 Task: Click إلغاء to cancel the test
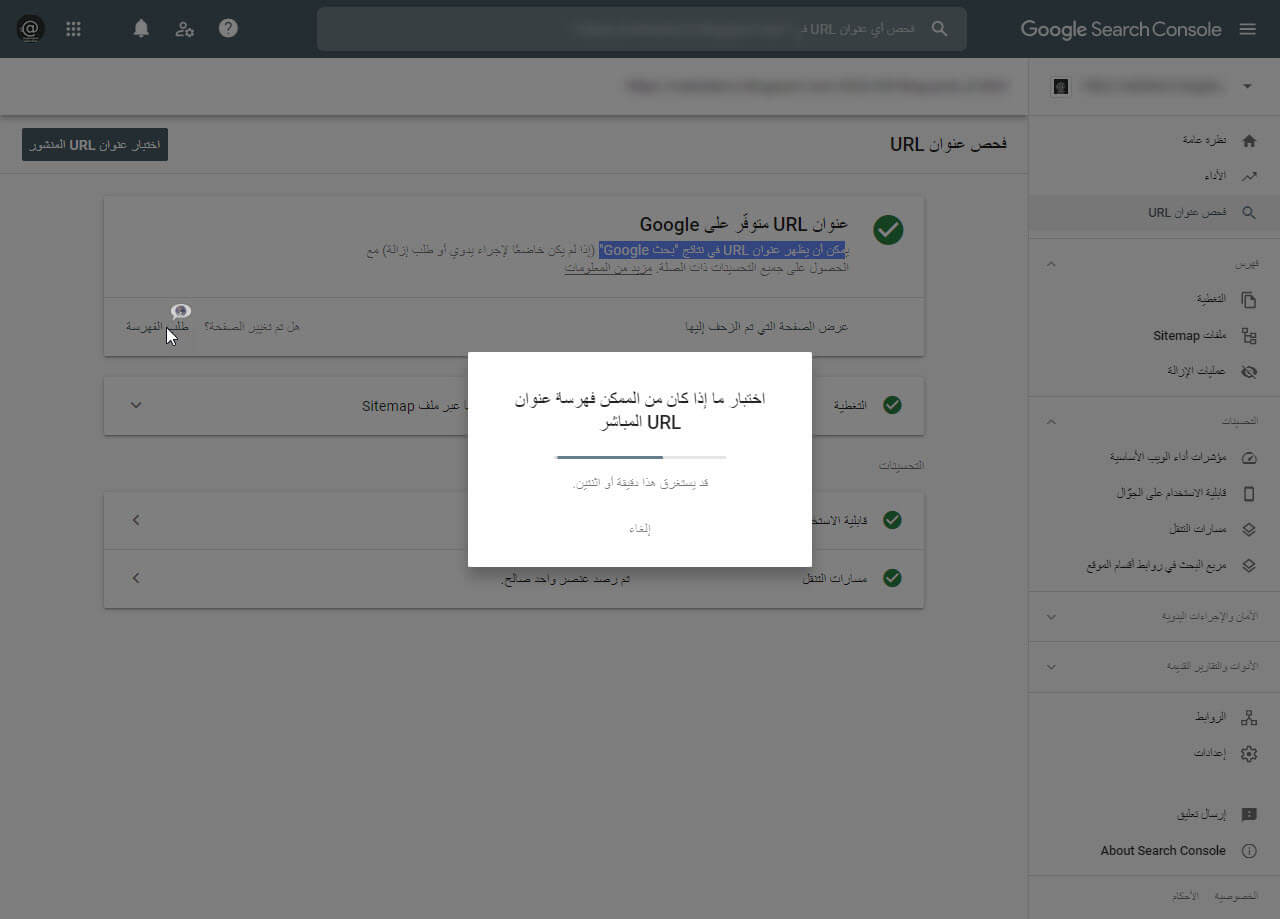[640, 529]
